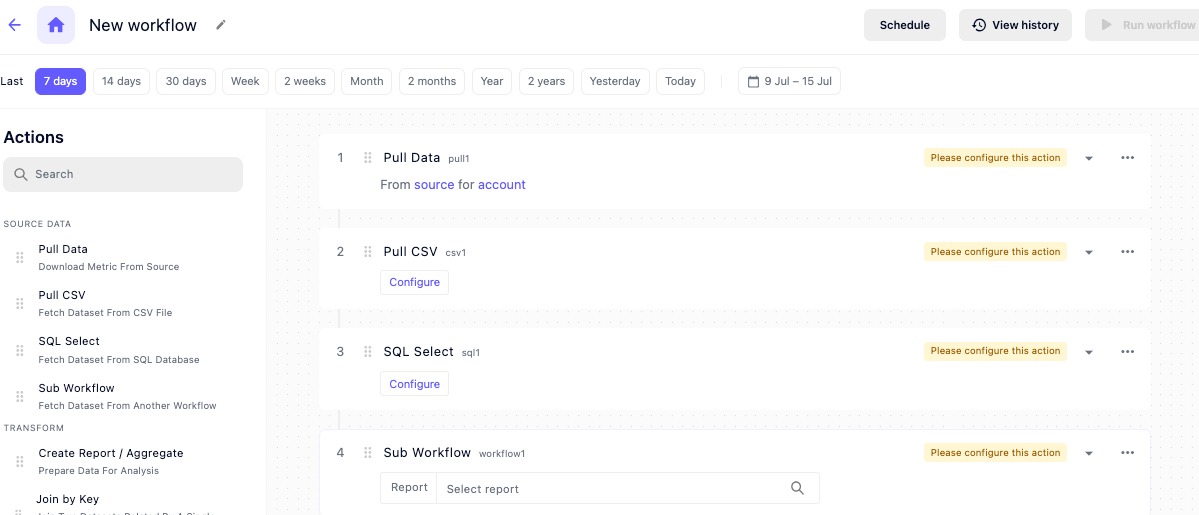Click search magnifier in Select report field
Image resolution: width=1199 pixels, height=515 pixels.
pos(797,488)
